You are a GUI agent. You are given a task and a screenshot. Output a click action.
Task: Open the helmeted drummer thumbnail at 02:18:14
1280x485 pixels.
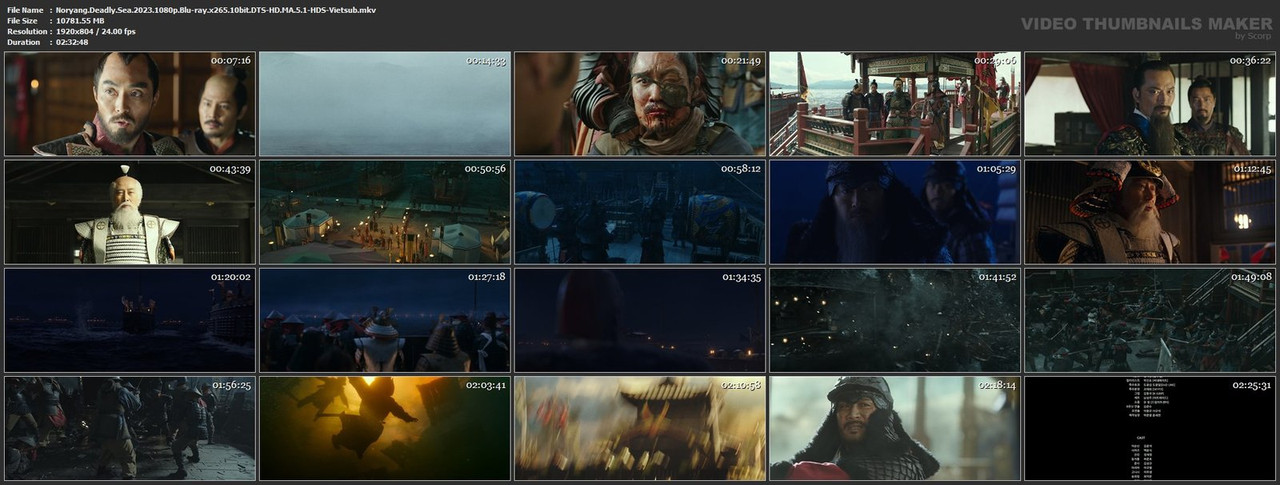[895, 427]
